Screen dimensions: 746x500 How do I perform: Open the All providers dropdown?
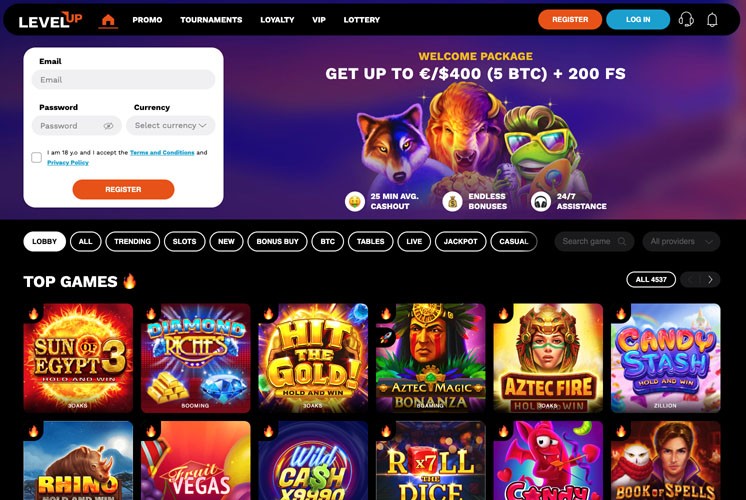[681, 241]
